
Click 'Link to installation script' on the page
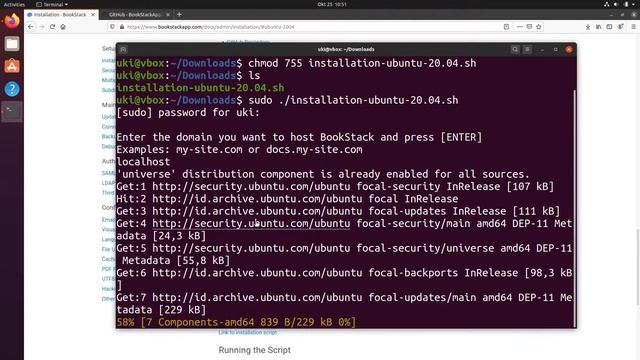coord(247,332)
